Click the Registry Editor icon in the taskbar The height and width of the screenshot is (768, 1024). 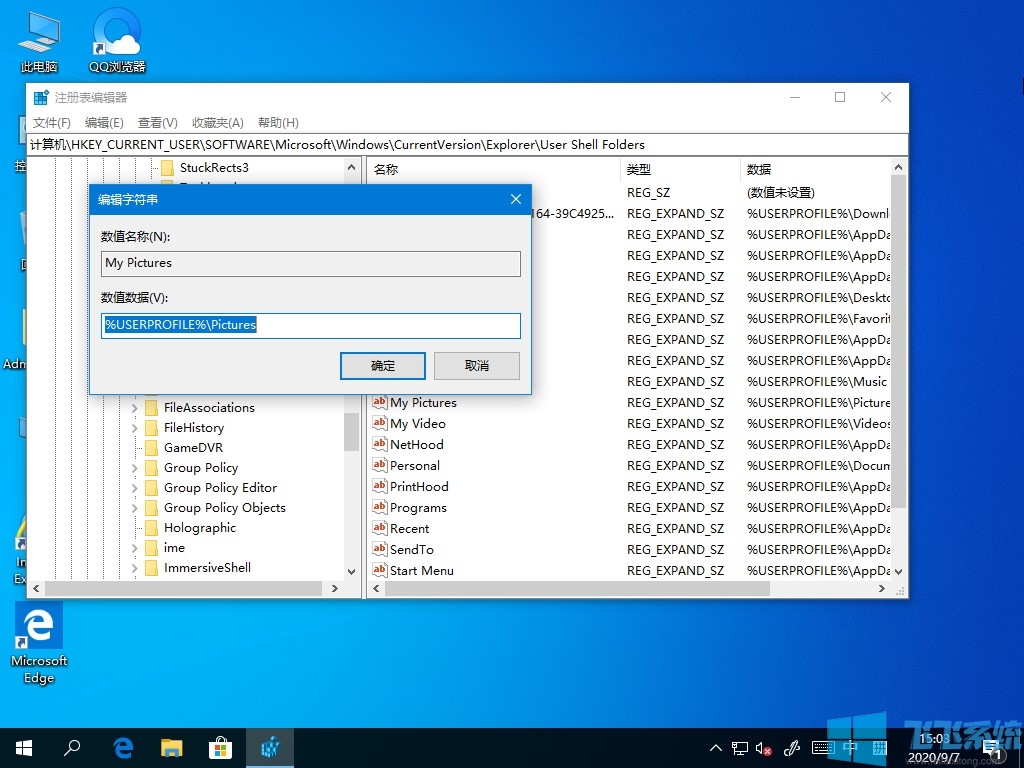coord(269,747)
